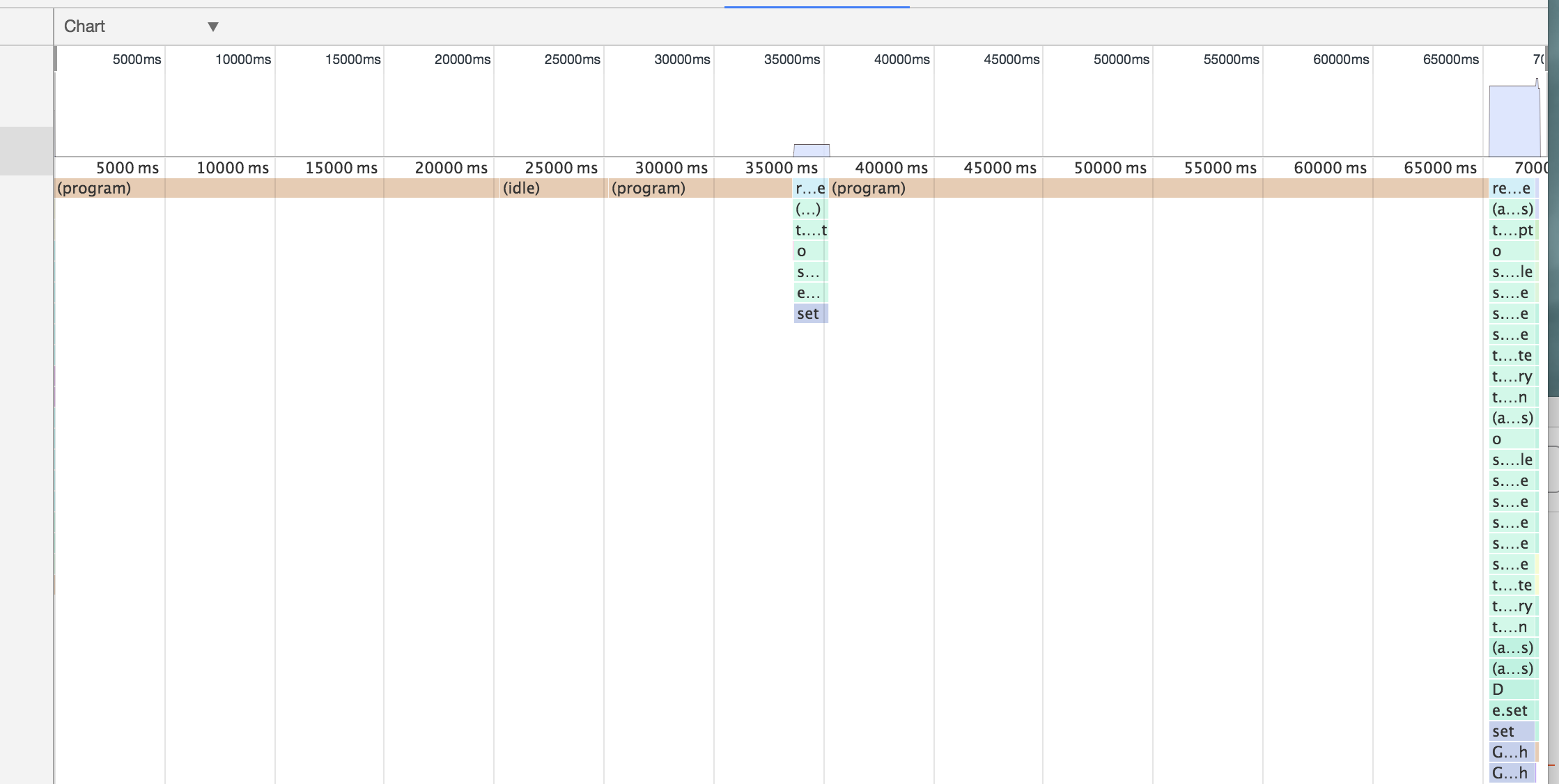Select the "t.…pt" flame chart entry
Viewport: 1559px width, 784px height.
tap(1512, 230)
